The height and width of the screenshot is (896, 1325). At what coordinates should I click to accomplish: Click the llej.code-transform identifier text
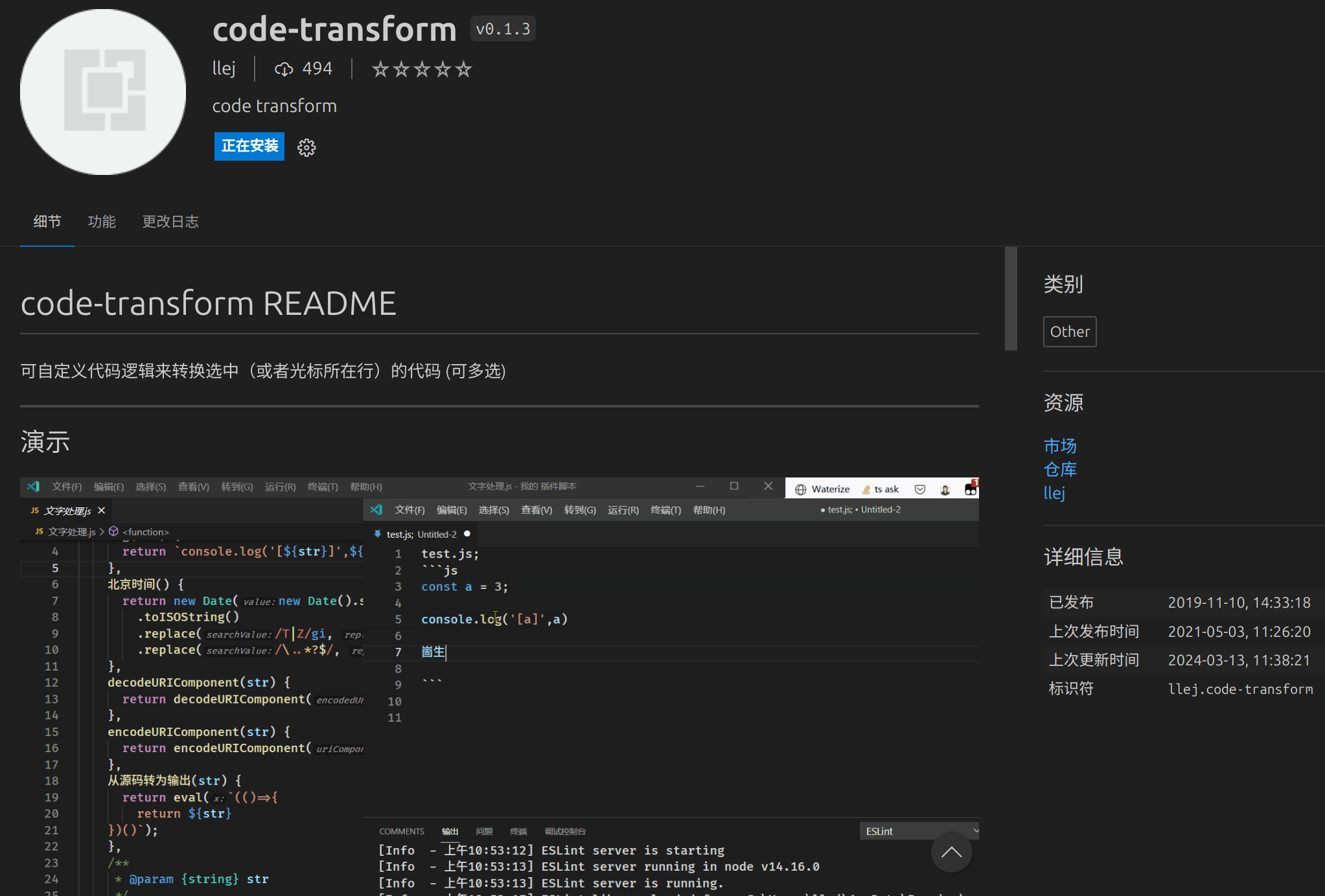point(1240,689)
